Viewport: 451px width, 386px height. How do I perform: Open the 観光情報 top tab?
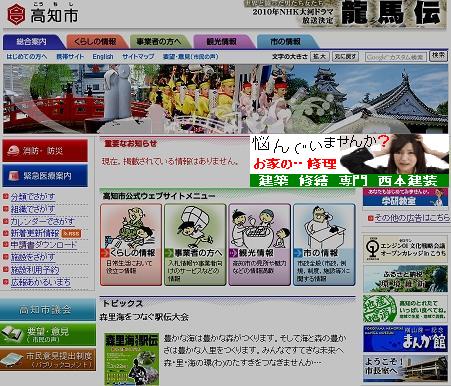click(222, 42)
